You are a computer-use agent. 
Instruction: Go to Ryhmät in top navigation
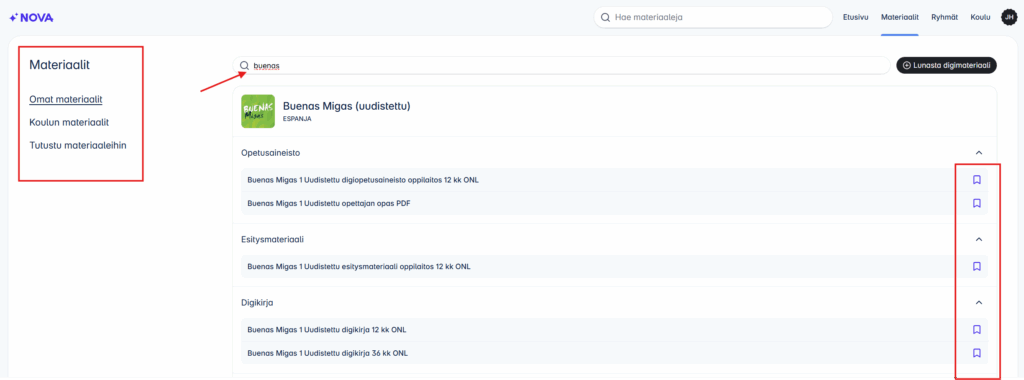tap(944, 18)
